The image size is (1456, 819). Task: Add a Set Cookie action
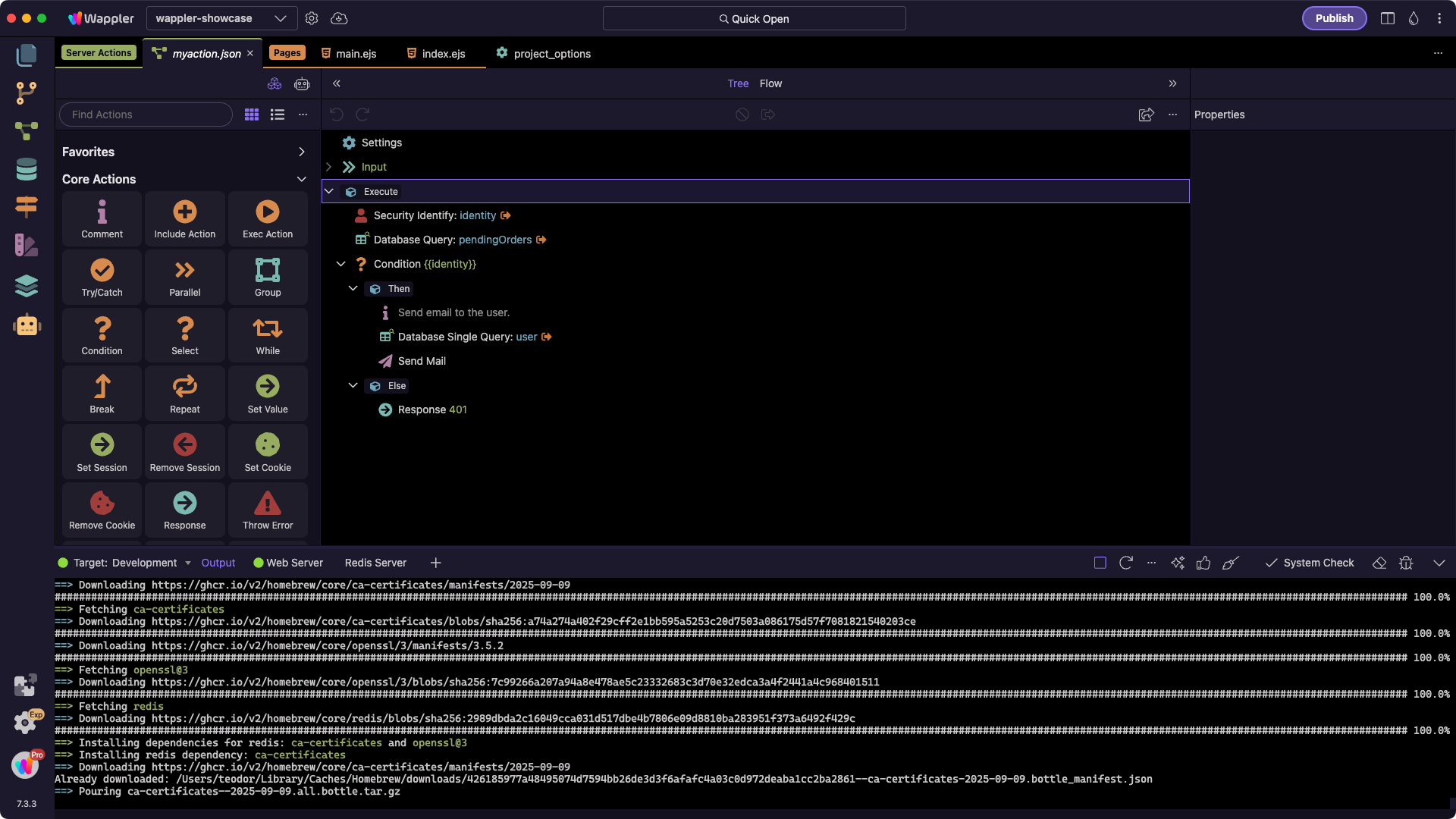pyautogui.click(x=267, y=451)
